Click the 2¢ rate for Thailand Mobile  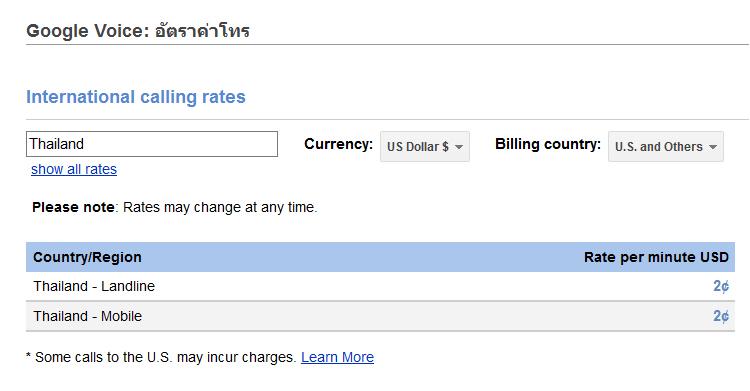point(721,316)
